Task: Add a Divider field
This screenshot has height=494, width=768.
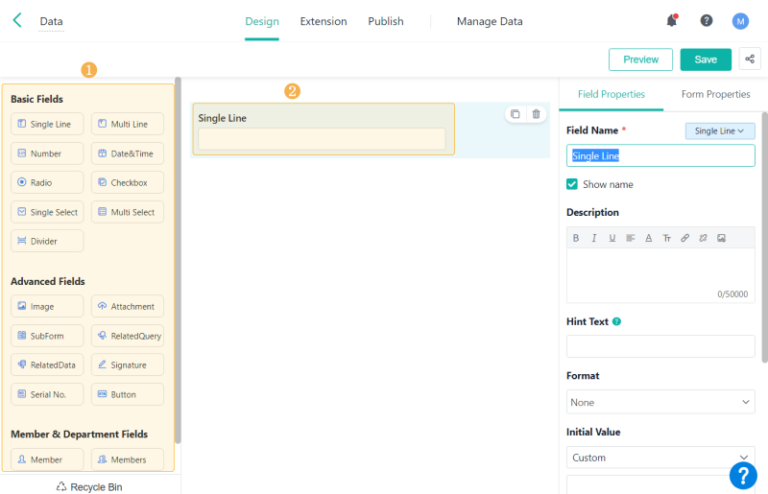Action: [47, 241]
